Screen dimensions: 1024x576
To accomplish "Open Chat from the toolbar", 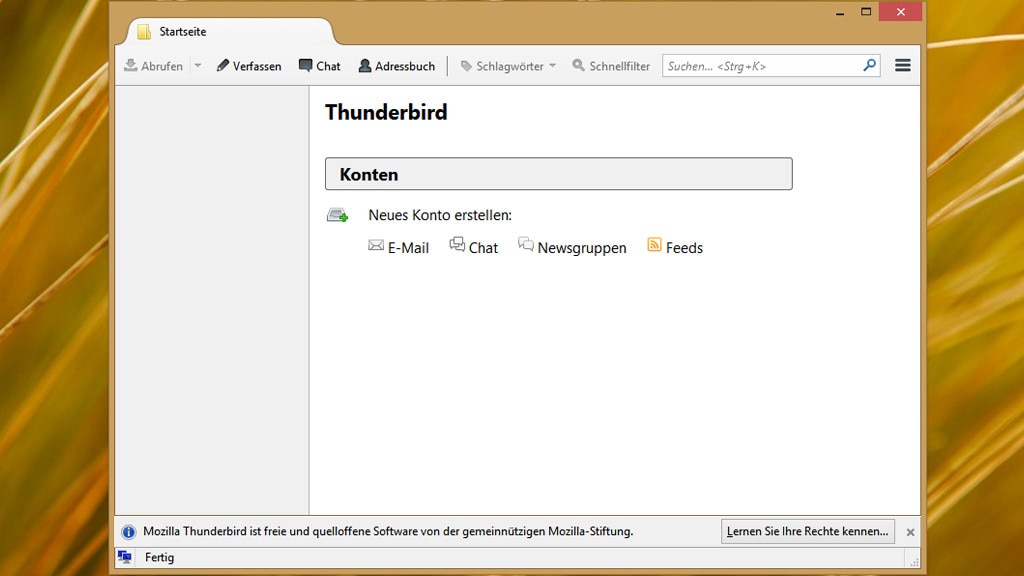I will (320, 66).
